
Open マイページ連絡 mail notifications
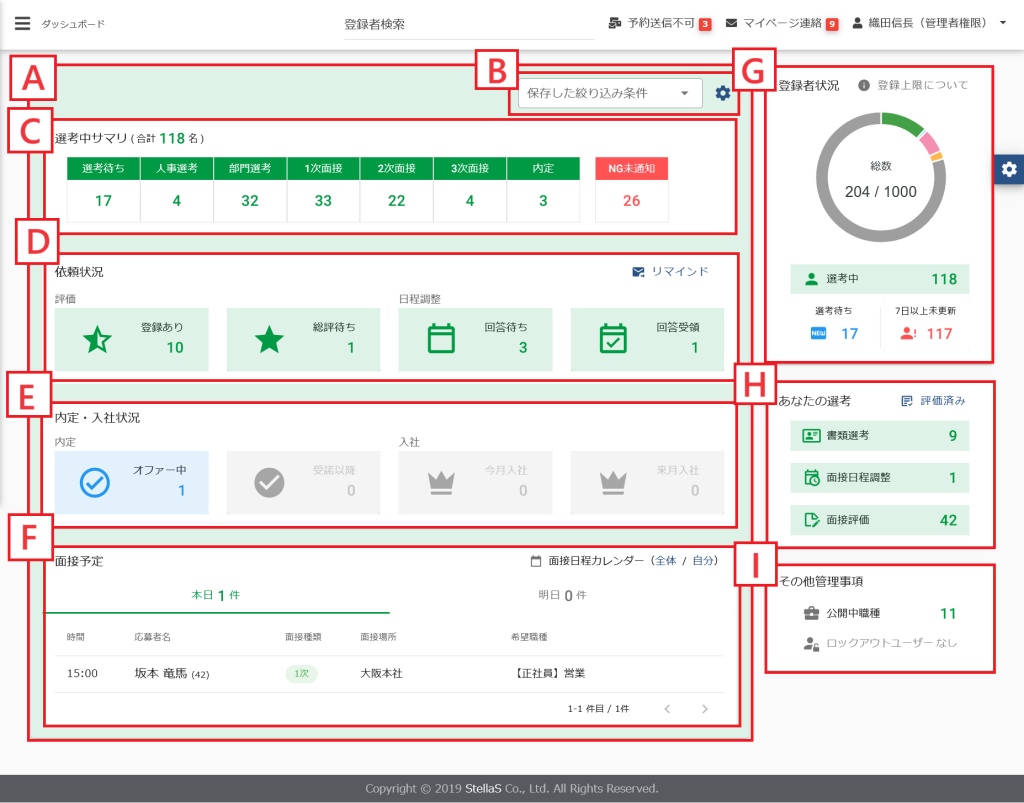[x=732, y=23]
